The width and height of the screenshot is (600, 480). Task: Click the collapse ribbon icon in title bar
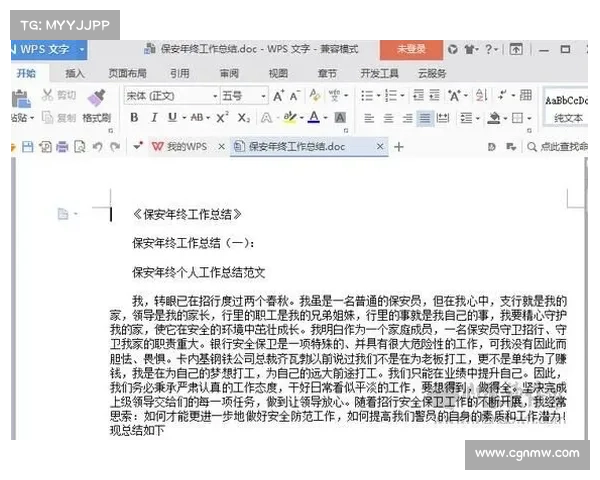[x=516, y=49]
